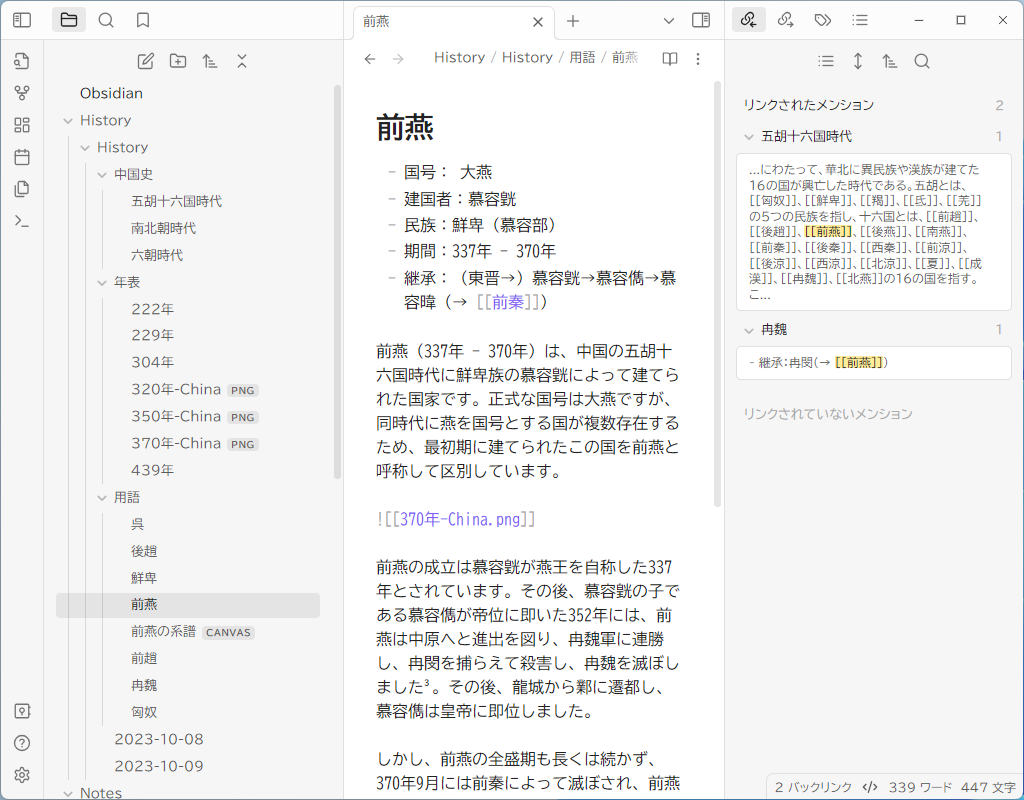Image resolution: width=1024 pixels, height=800 pixels.
Task: Open the search panel in left sidebar
Action: point(106,20)
